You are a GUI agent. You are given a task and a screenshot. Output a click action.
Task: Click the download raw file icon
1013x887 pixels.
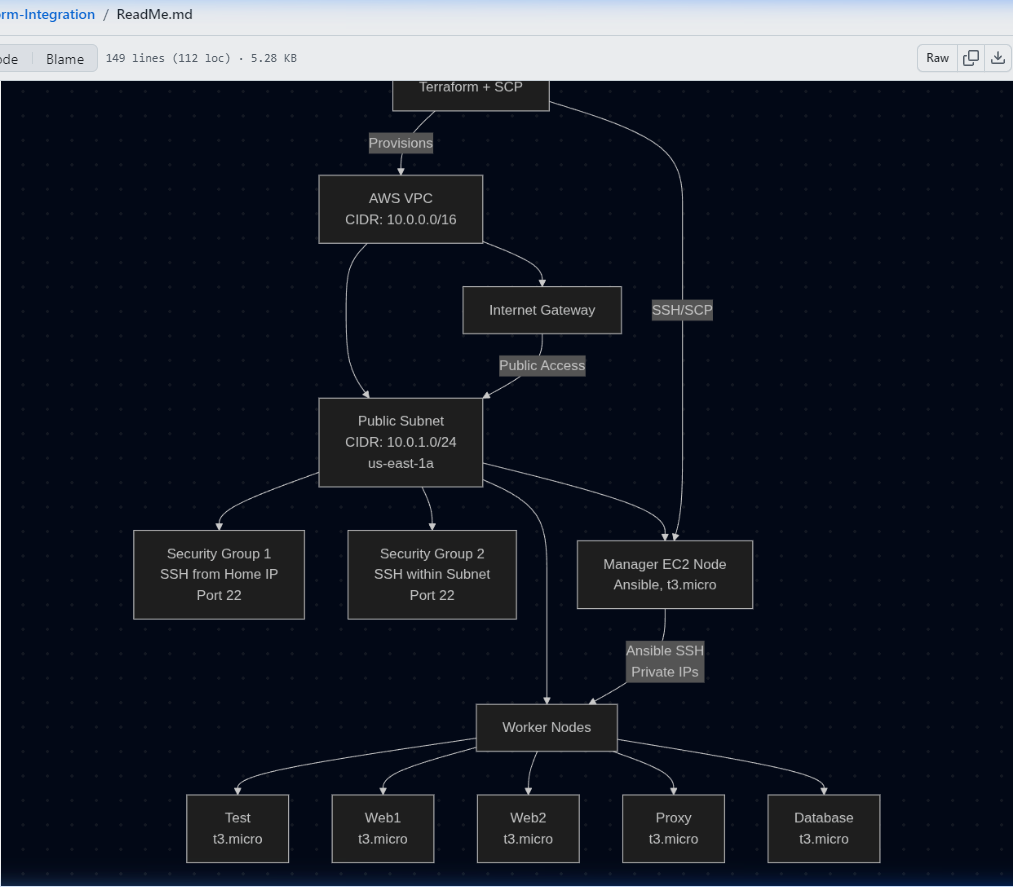[997, 58]
